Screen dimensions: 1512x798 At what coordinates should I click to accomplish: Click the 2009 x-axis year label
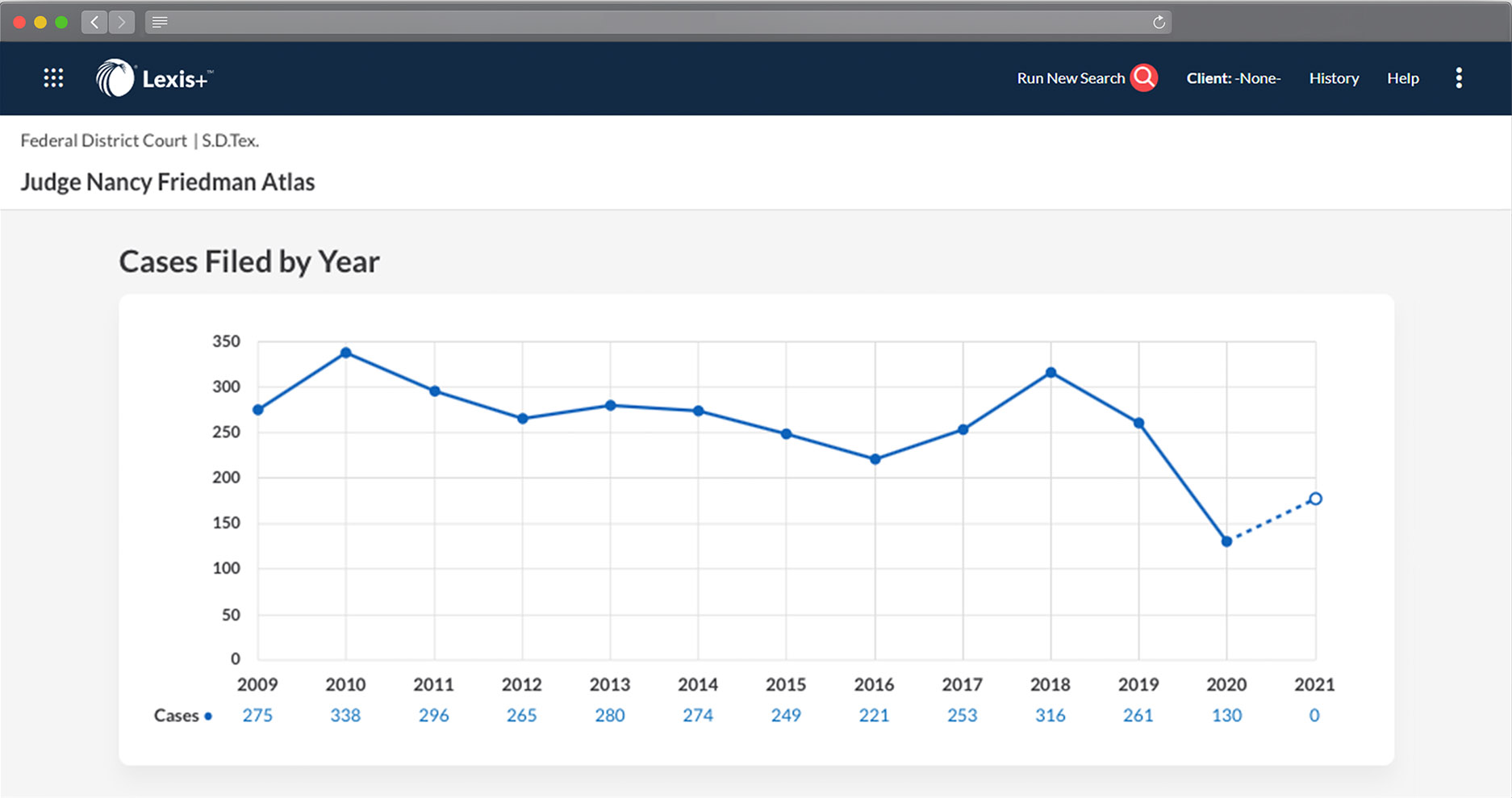click(257, 684)
